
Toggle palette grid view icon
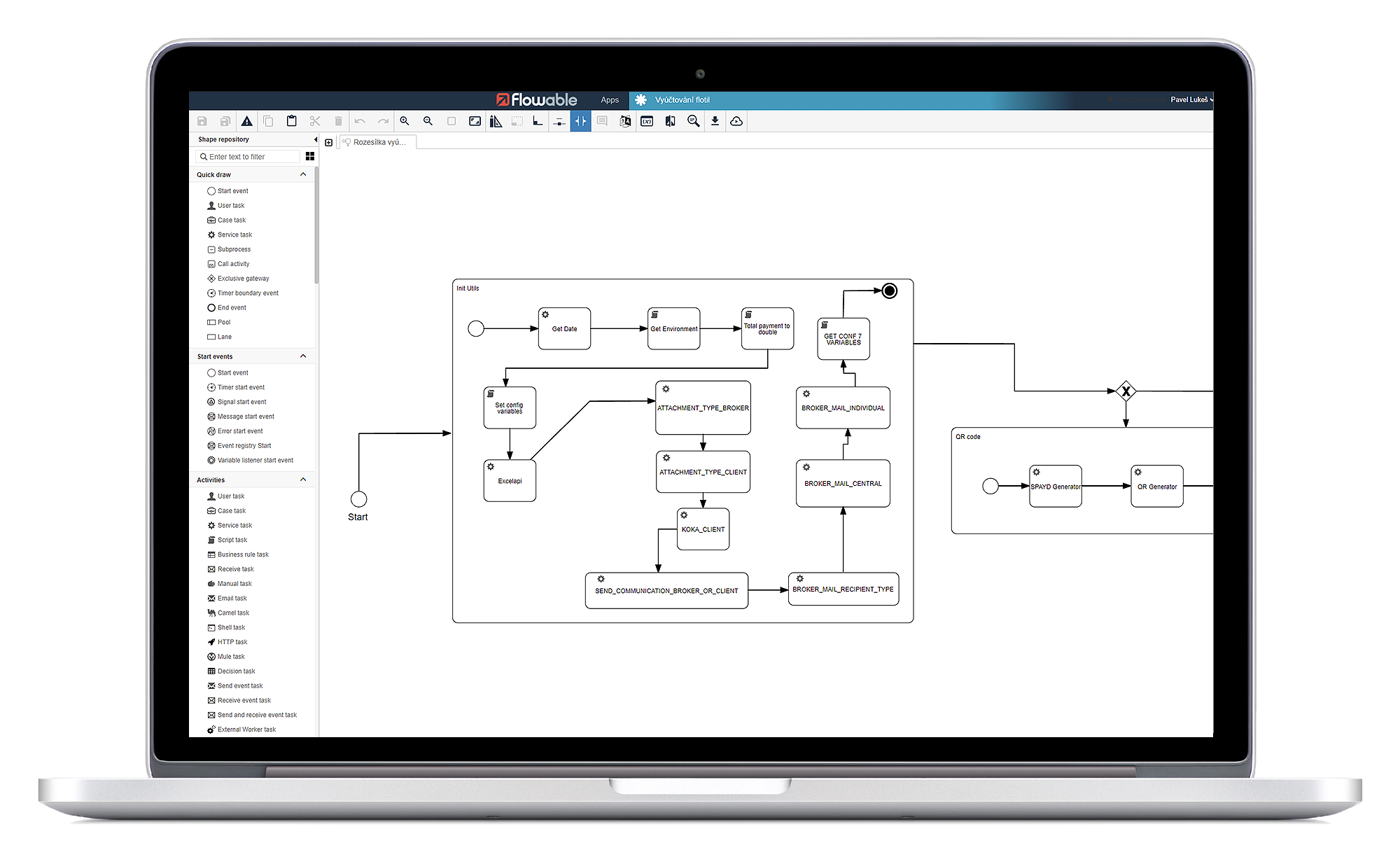pyautogui.click(x=310, y=156)
